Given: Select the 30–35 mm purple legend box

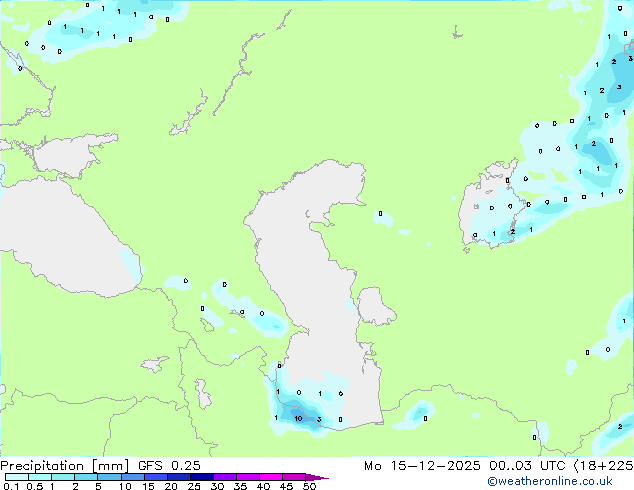Looking at the screenshot, I should [224, 477].
